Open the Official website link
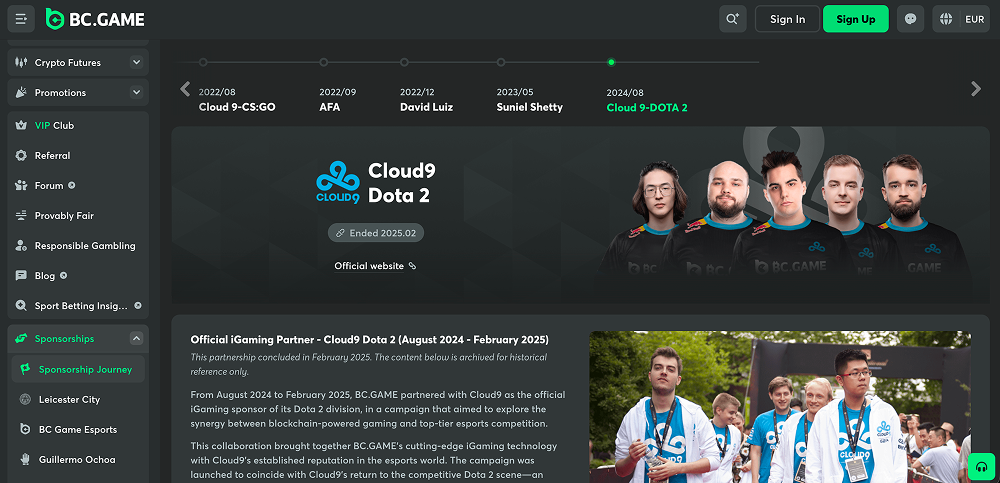Viewport: 1000px width, 483px height. [369, 266]
